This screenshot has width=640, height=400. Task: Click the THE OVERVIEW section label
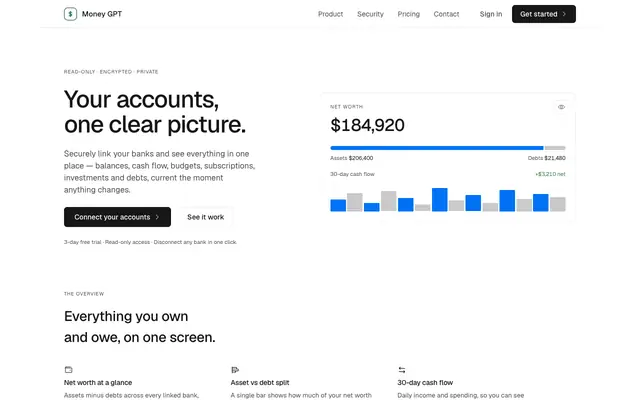click(x=84, y=293)
